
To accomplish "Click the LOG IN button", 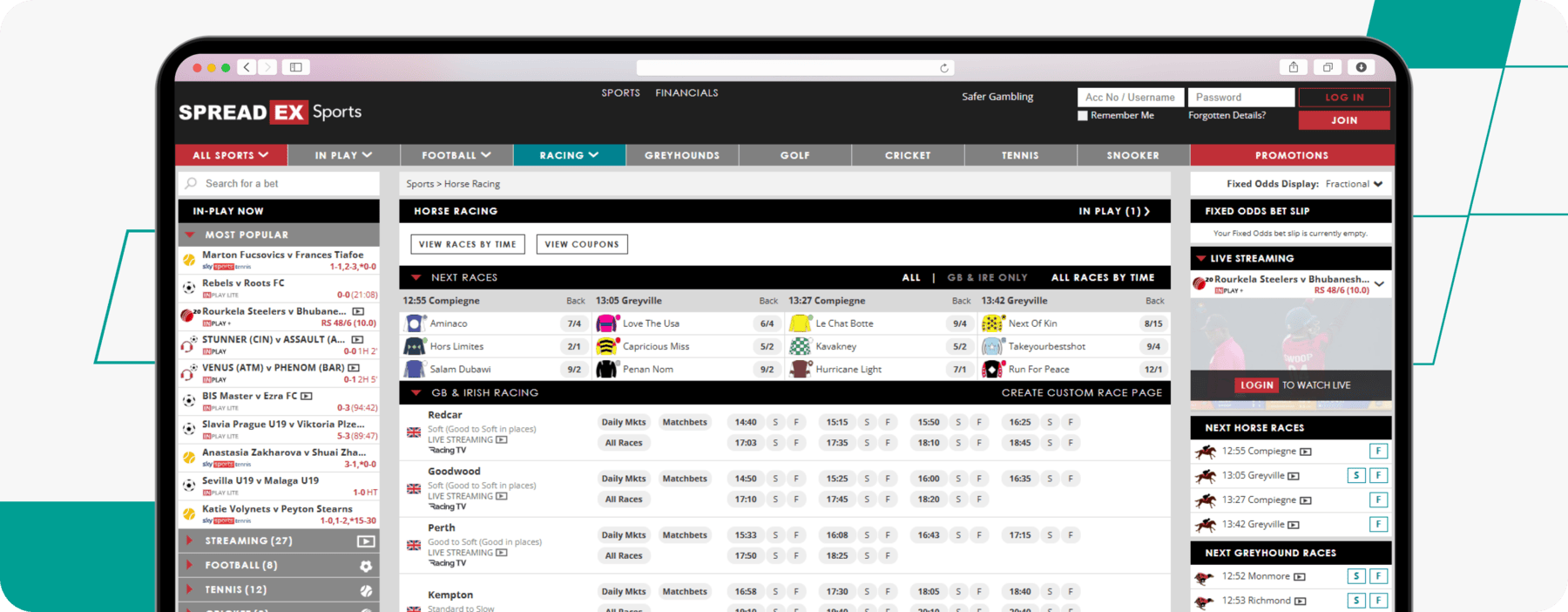I will [1344, 98].
